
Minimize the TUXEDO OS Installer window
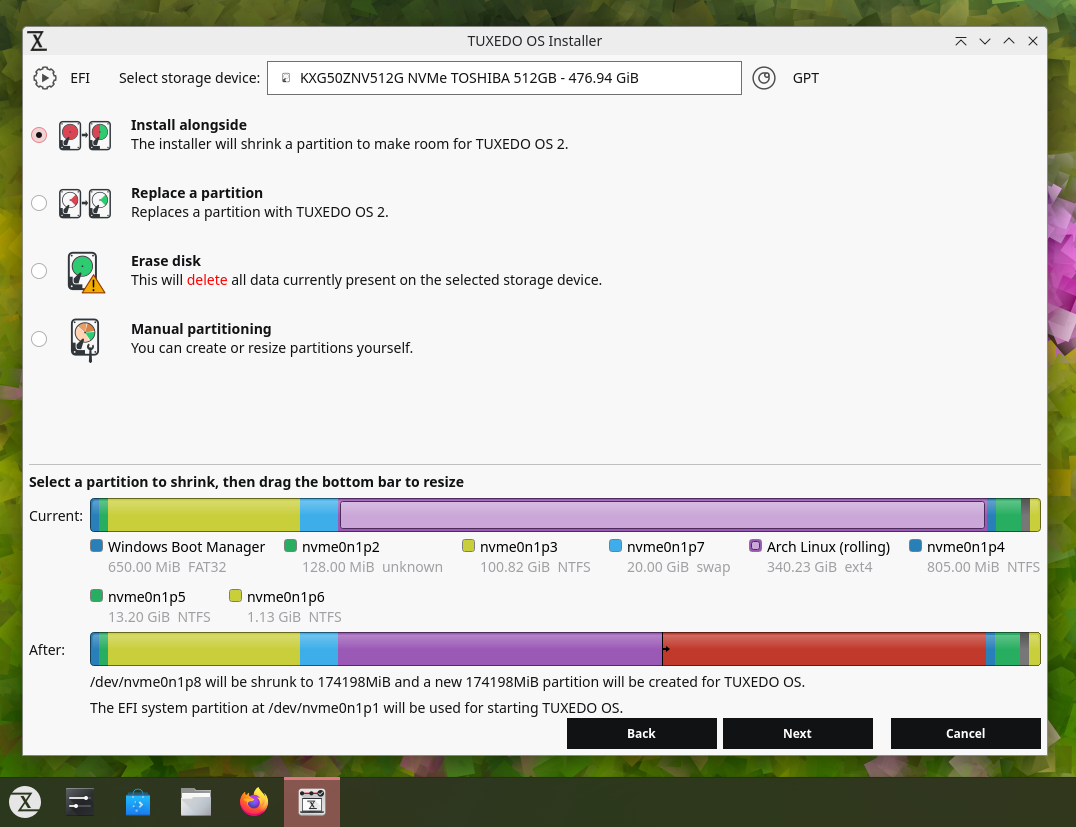click(985, 41)
